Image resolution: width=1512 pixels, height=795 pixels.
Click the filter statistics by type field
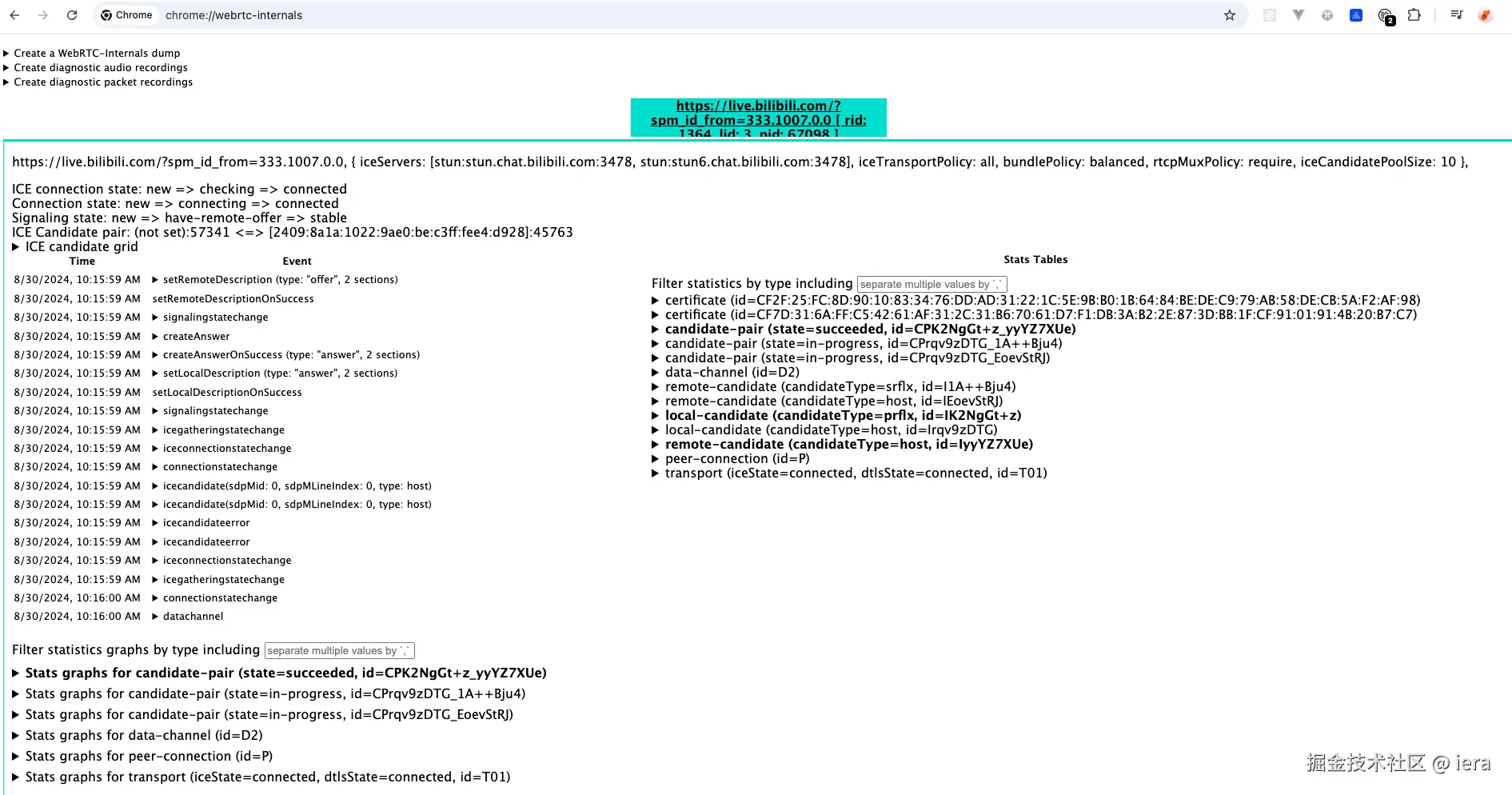[x=932, y=284]
